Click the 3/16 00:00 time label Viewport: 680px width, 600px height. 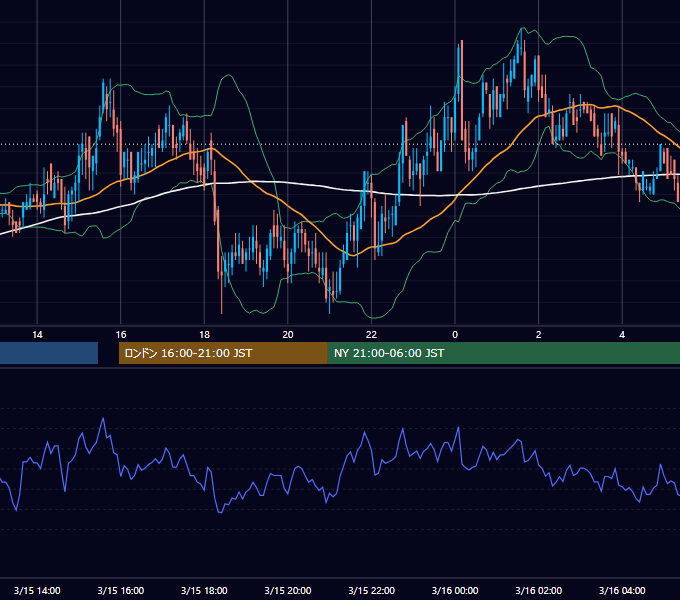(455, 590)
